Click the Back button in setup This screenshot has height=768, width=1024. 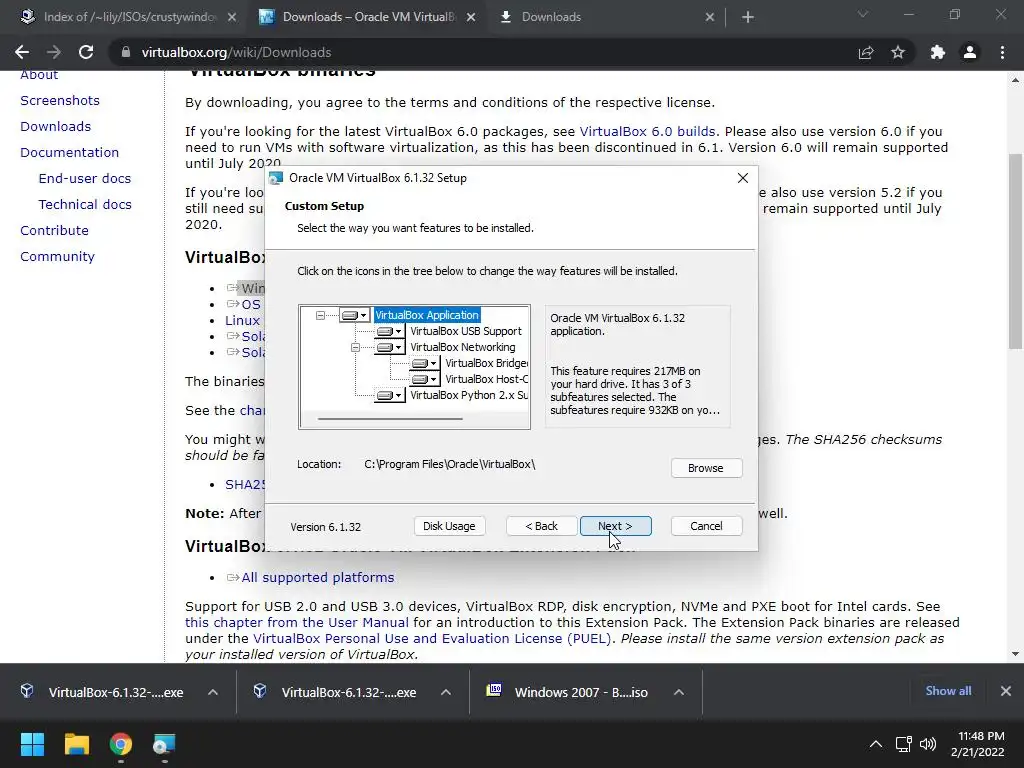541,526
